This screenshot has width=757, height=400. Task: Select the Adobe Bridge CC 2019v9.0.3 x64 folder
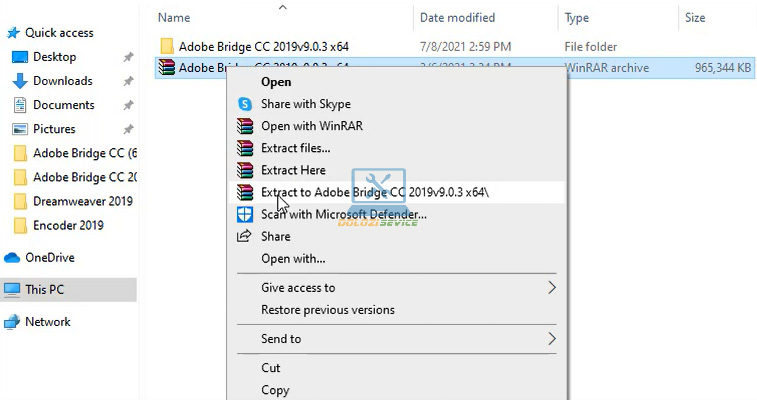(263, 46)
